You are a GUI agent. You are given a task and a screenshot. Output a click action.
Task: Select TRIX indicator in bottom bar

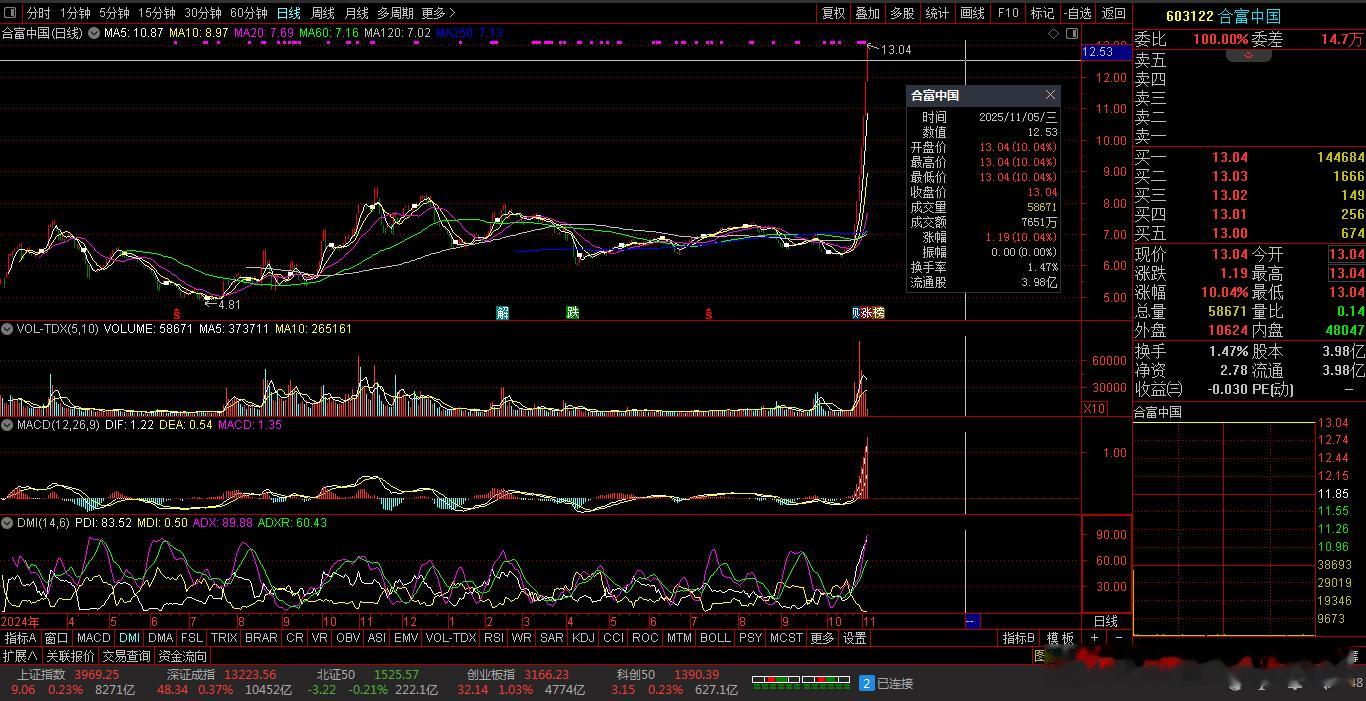coord(224,637)
